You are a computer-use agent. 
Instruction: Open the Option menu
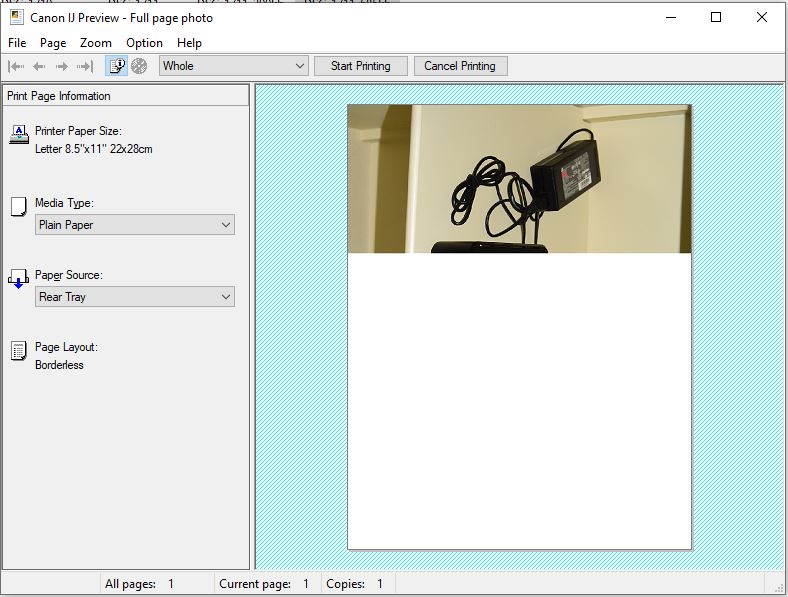click(144, 43)
